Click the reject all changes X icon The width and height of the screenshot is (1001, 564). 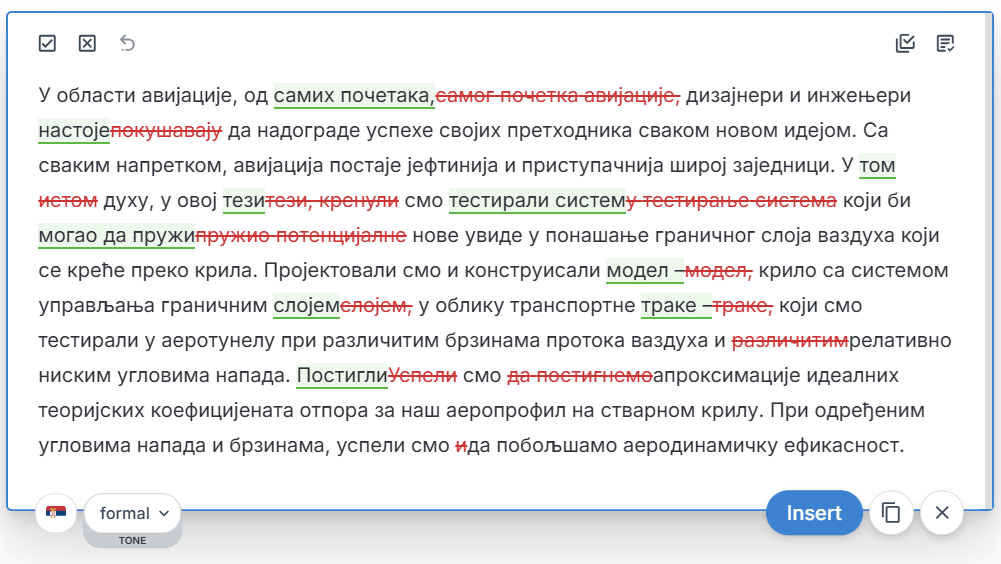coord(87,43)
